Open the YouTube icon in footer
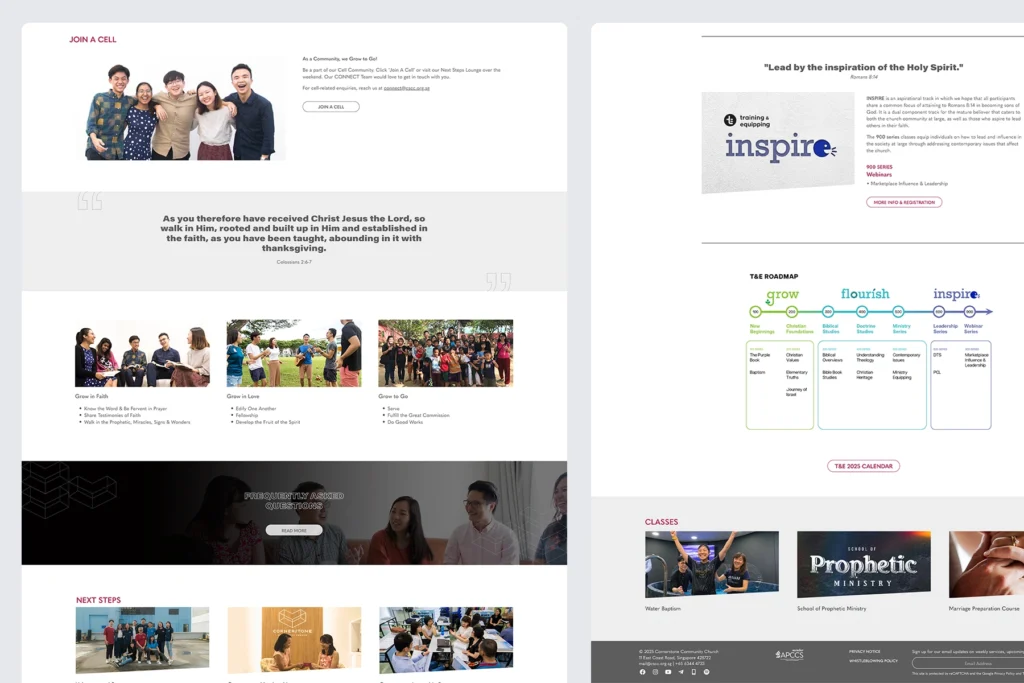This screenshot has height=683, width=1024. (x=669, y=672)
